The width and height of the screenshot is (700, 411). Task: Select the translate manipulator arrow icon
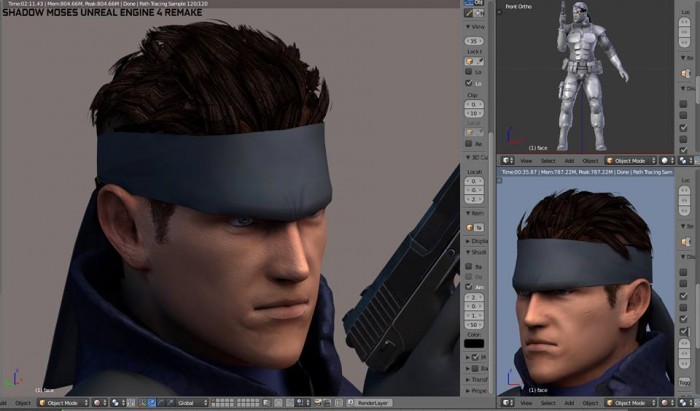[152, 403]
